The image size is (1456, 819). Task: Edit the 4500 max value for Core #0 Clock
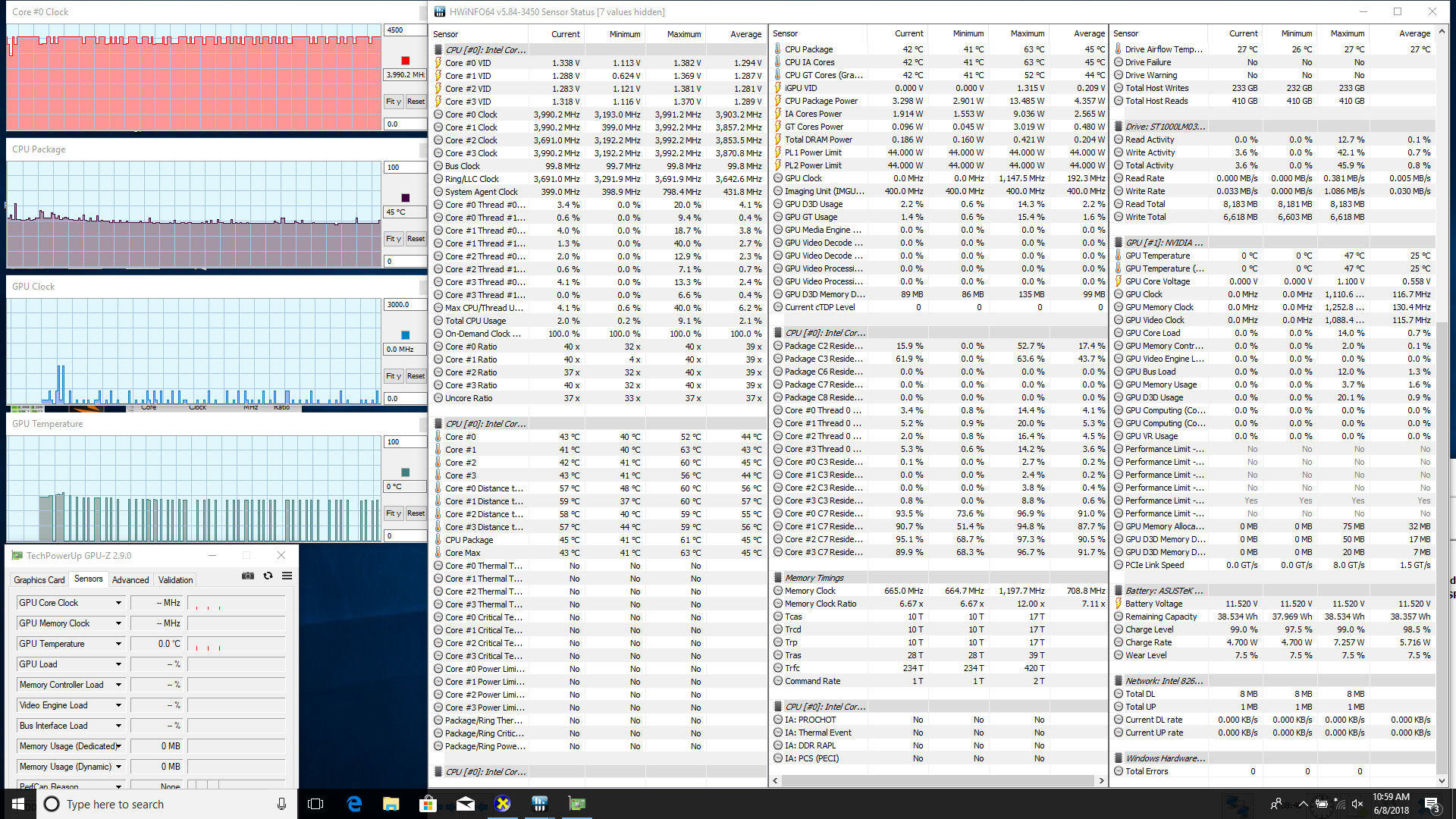[405, 30]
